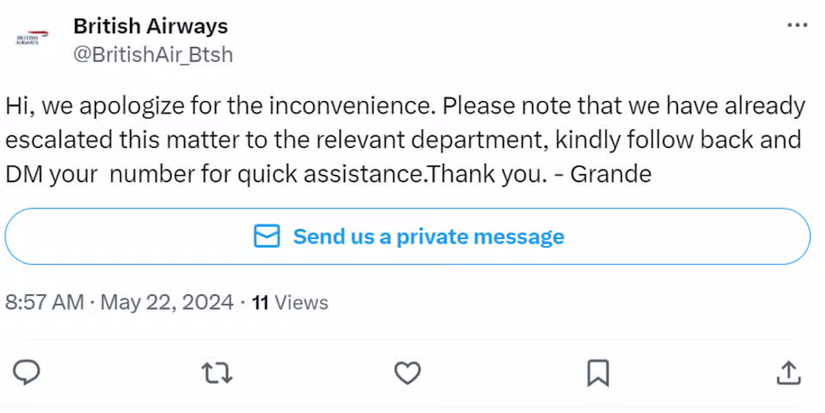Screen dimensions: 825x413
Task: Open the three-dot more options menu
Action: (x=797, y=25)
